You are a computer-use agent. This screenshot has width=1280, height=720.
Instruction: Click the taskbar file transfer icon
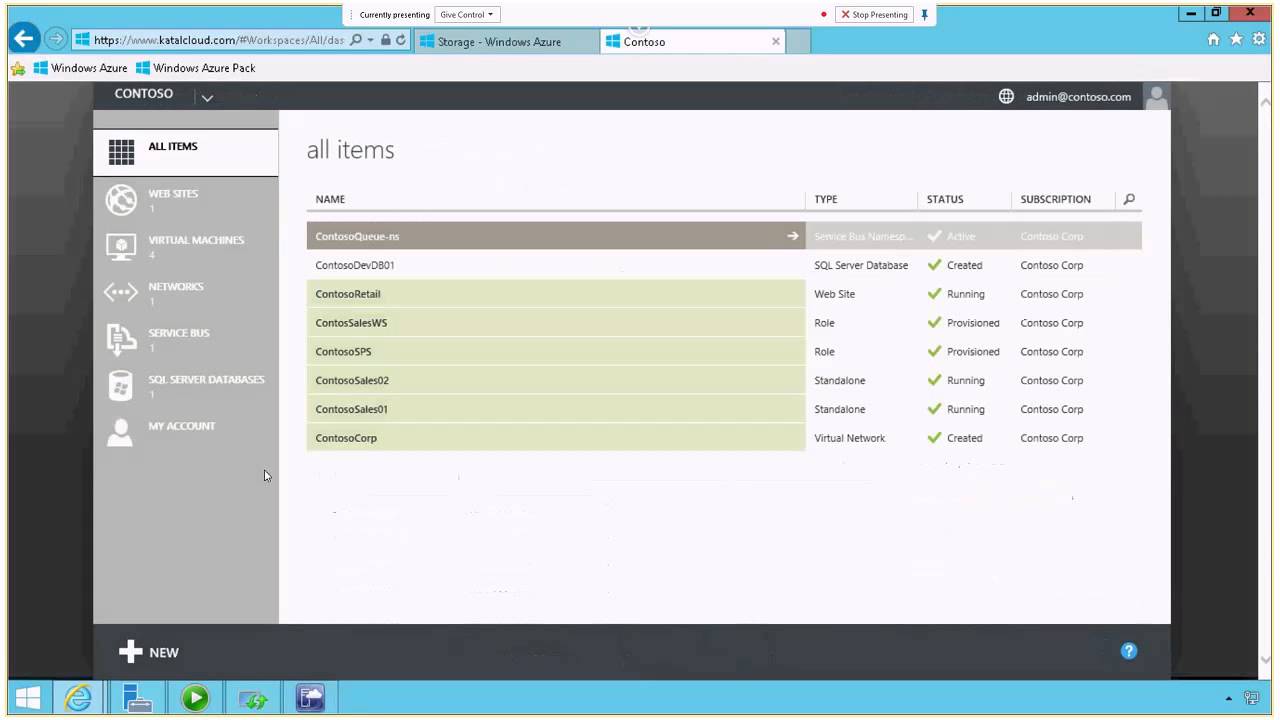[x=310, y=698]
